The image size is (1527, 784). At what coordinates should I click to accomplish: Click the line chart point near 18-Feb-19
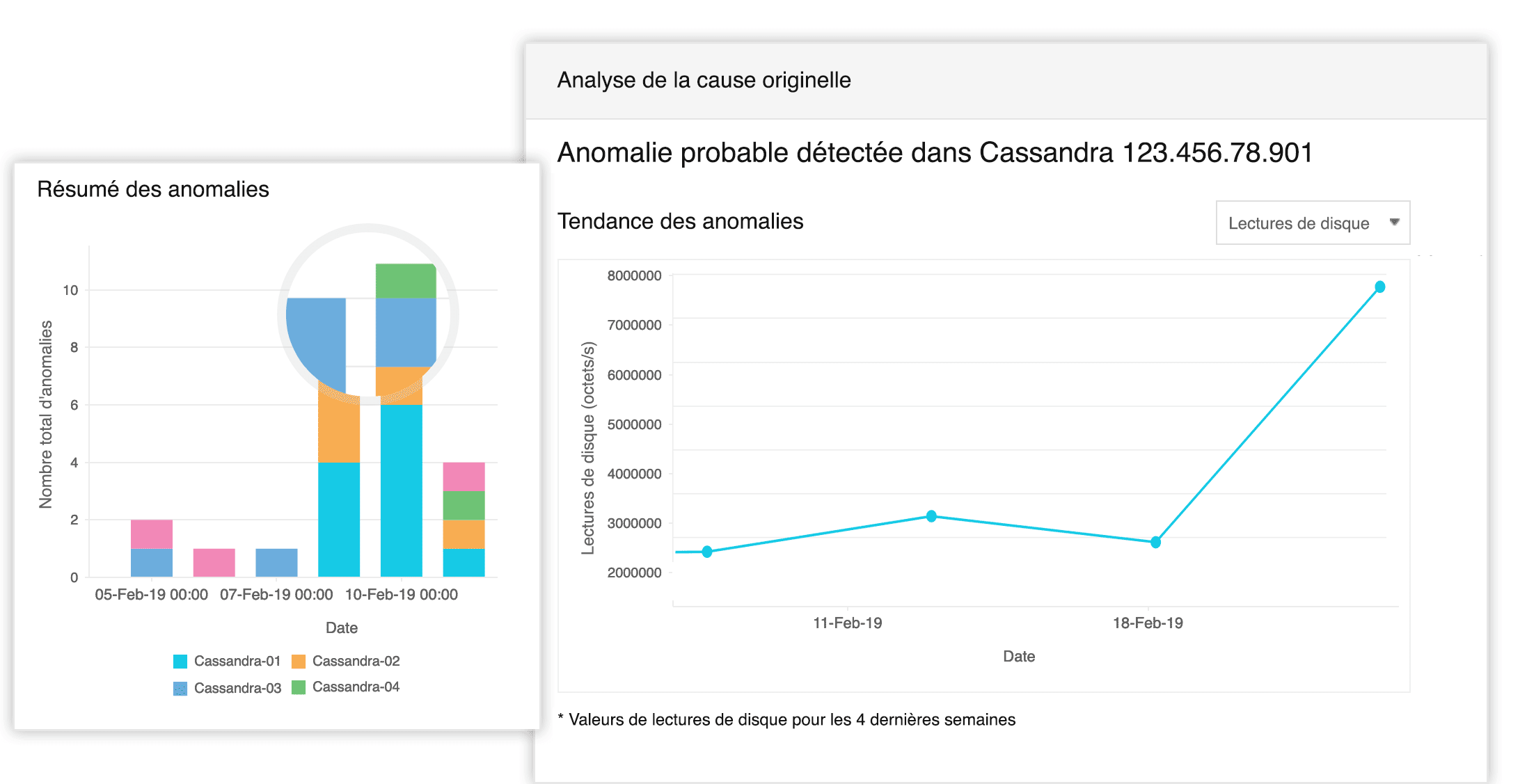1155,542
